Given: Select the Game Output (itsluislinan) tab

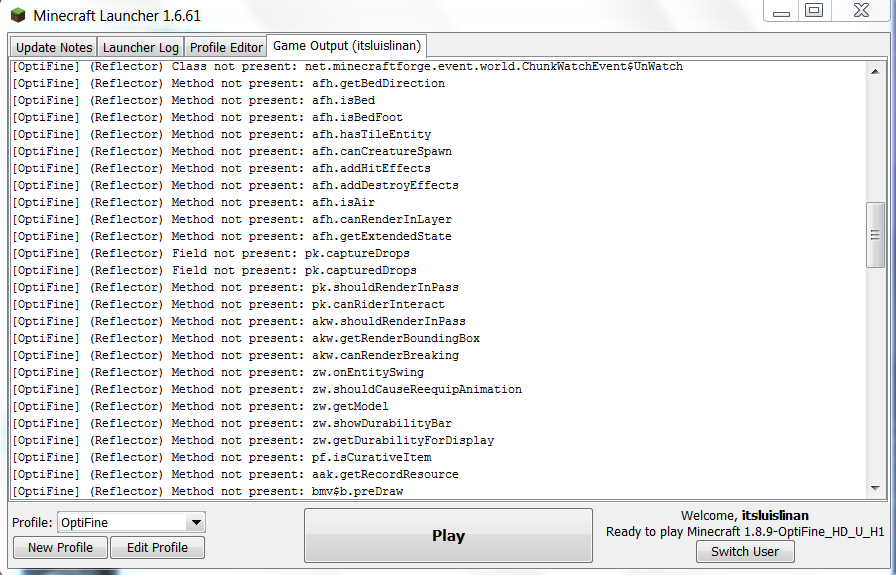Looking at the screenshot, I should pyautogui.click(x=347, y=46).
